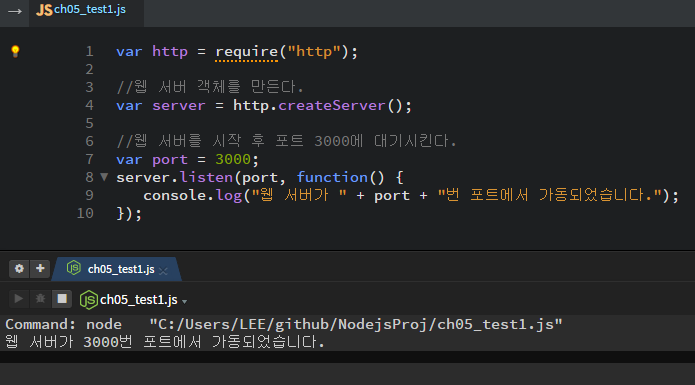
Task: Click the 'listen' method on line 8
Action: pyautogui.click(x=206, y=177)
